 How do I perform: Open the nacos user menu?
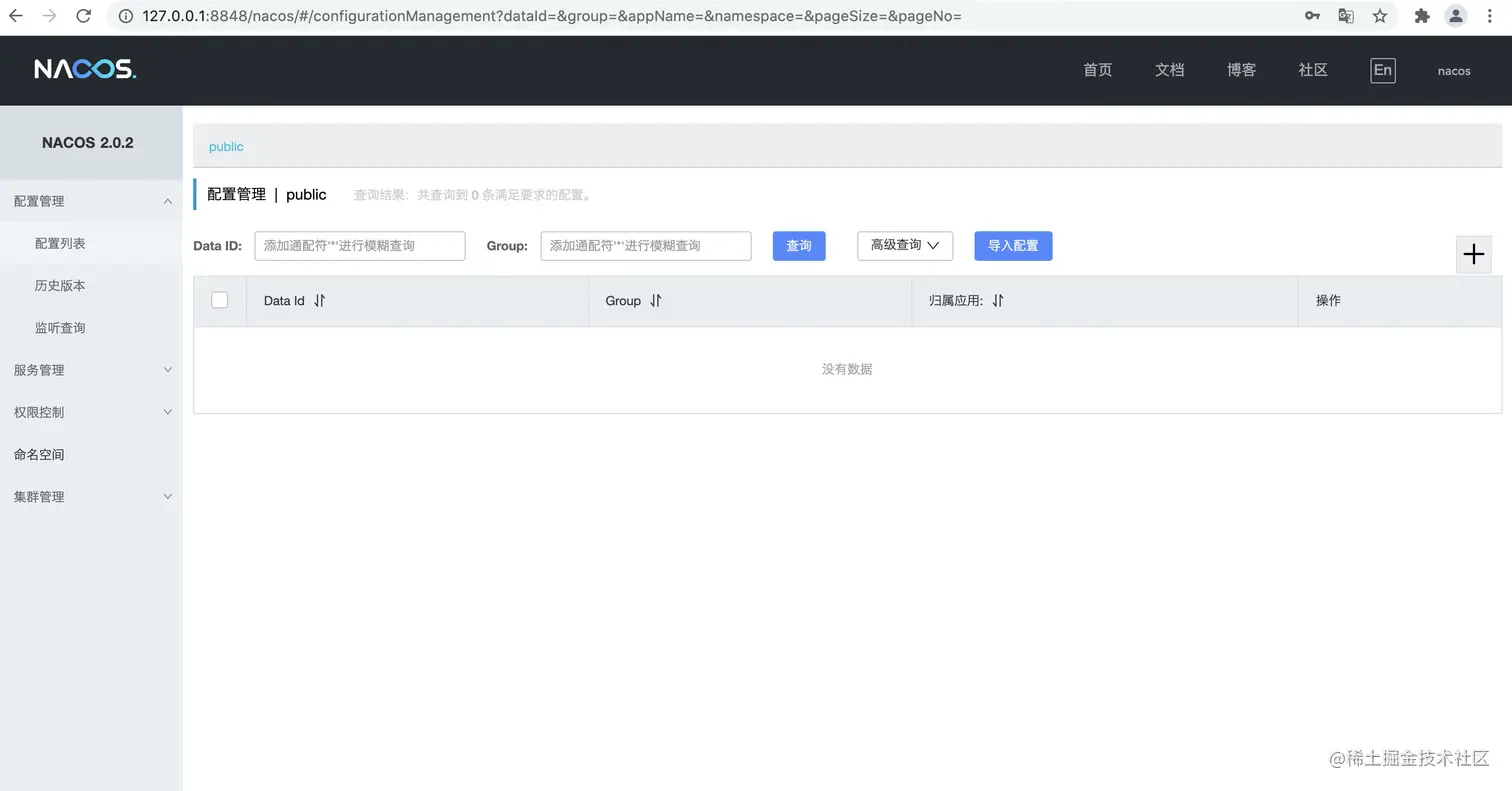tap(1454, 71)
